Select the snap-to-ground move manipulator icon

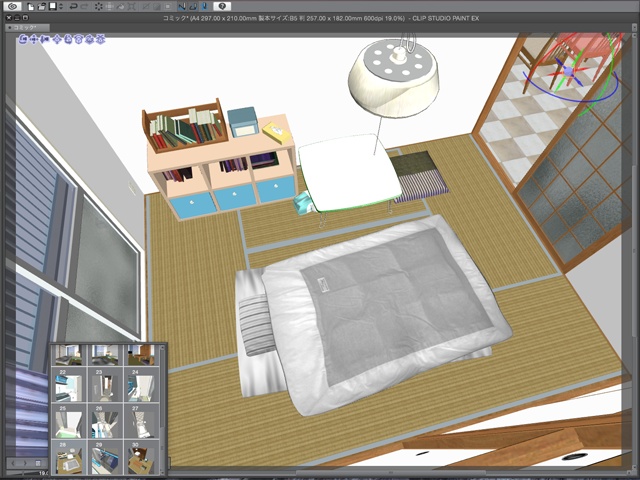point(100,39)
